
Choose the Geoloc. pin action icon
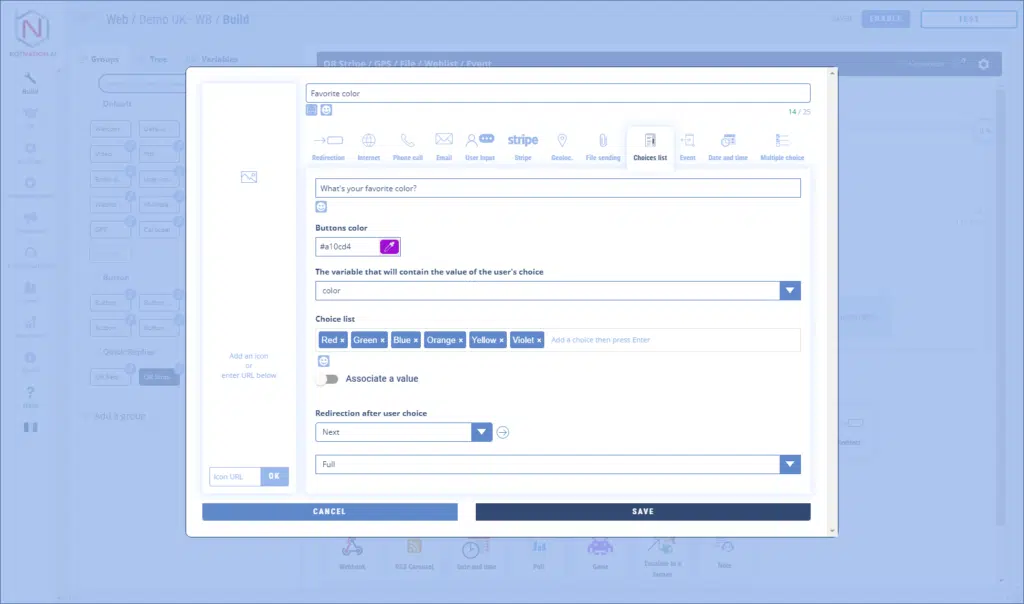coord(562,141)
